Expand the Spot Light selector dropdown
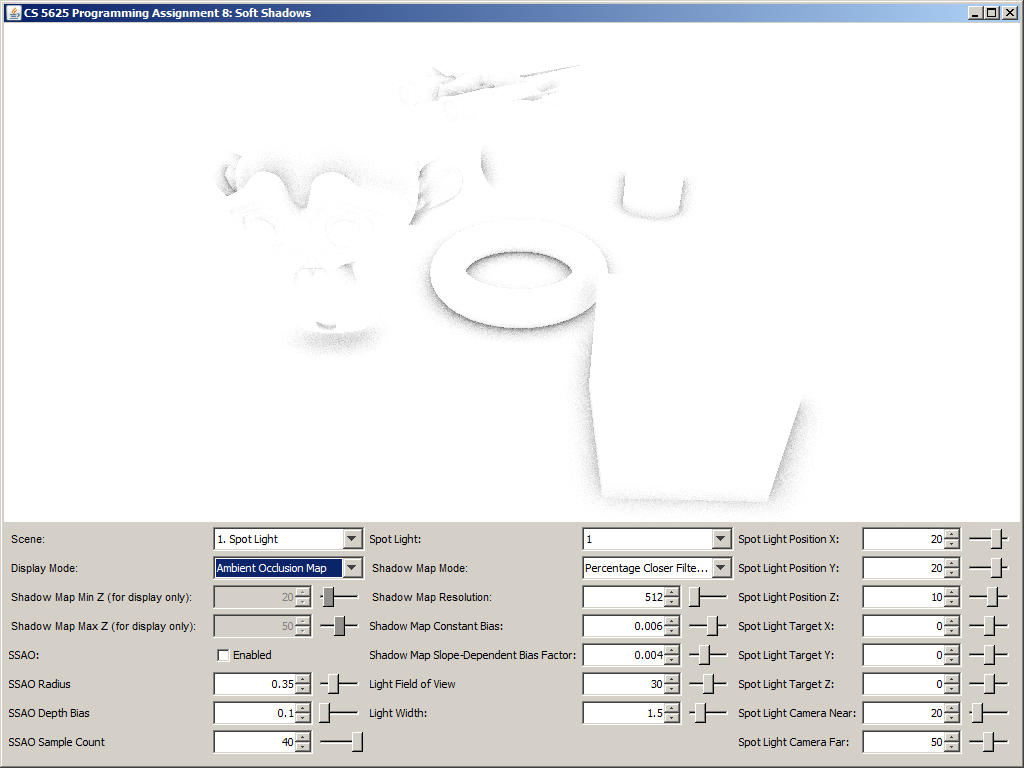Viewport: 1024px width, 768px height. click(721, 539)
